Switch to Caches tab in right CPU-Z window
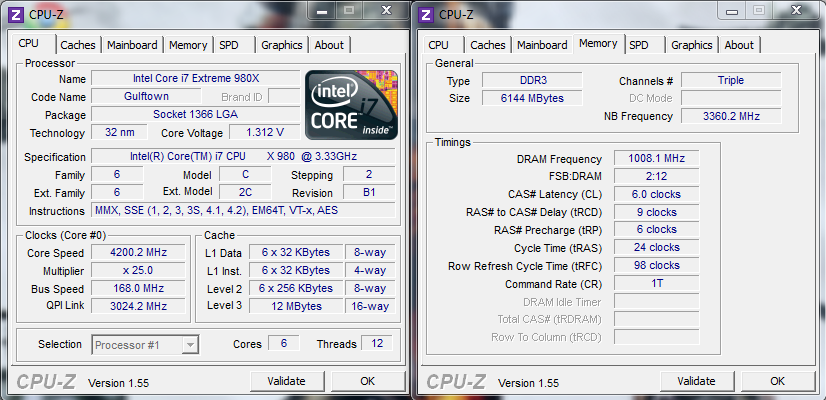826x400 pixels. point(488,45)
